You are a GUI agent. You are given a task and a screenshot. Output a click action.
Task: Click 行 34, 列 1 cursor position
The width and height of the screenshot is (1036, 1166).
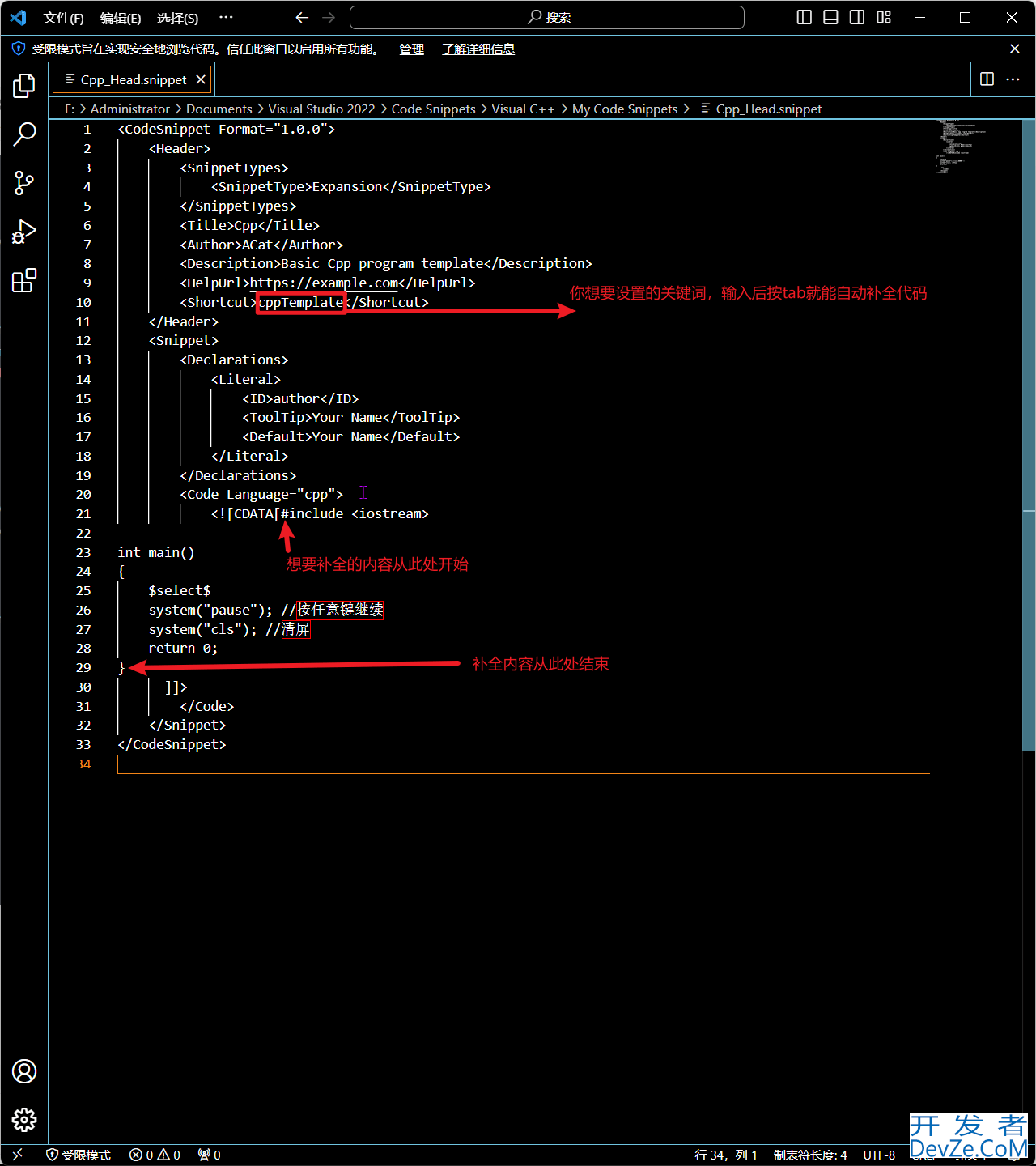point(726,1155)
